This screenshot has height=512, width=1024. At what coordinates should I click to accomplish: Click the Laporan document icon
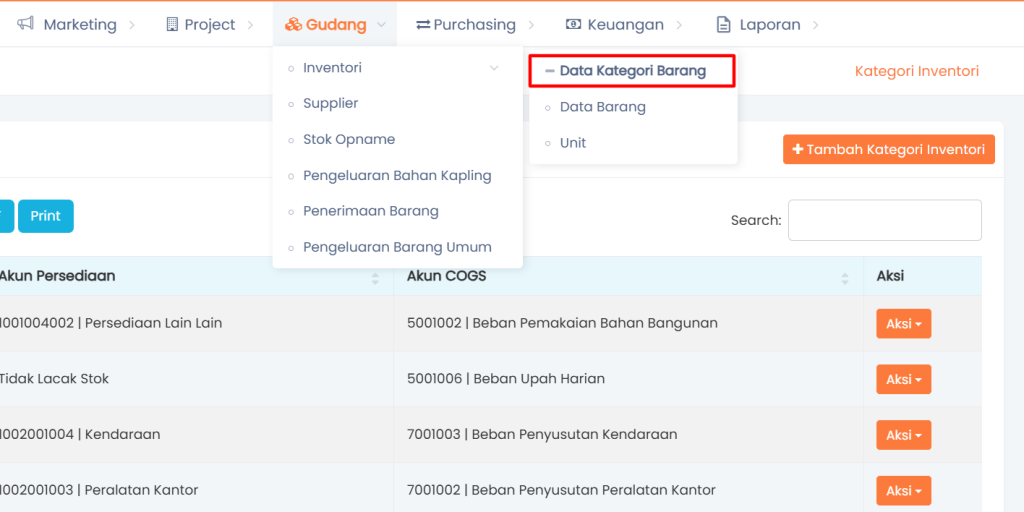pyautogui.click(x=724, y=24)
